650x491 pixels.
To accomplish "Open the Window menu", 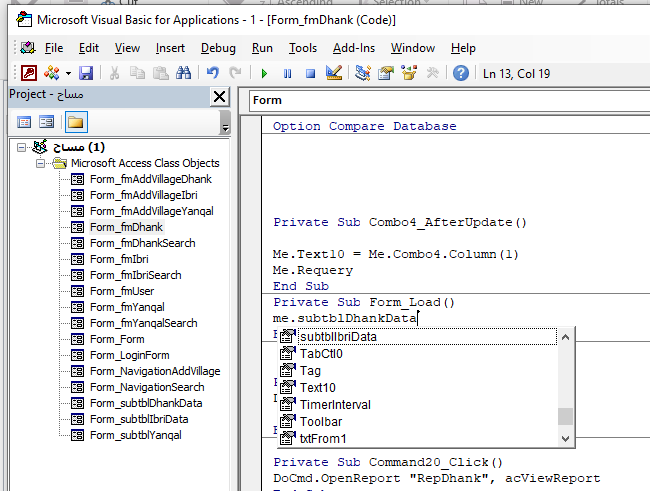I will coord(413,48).
